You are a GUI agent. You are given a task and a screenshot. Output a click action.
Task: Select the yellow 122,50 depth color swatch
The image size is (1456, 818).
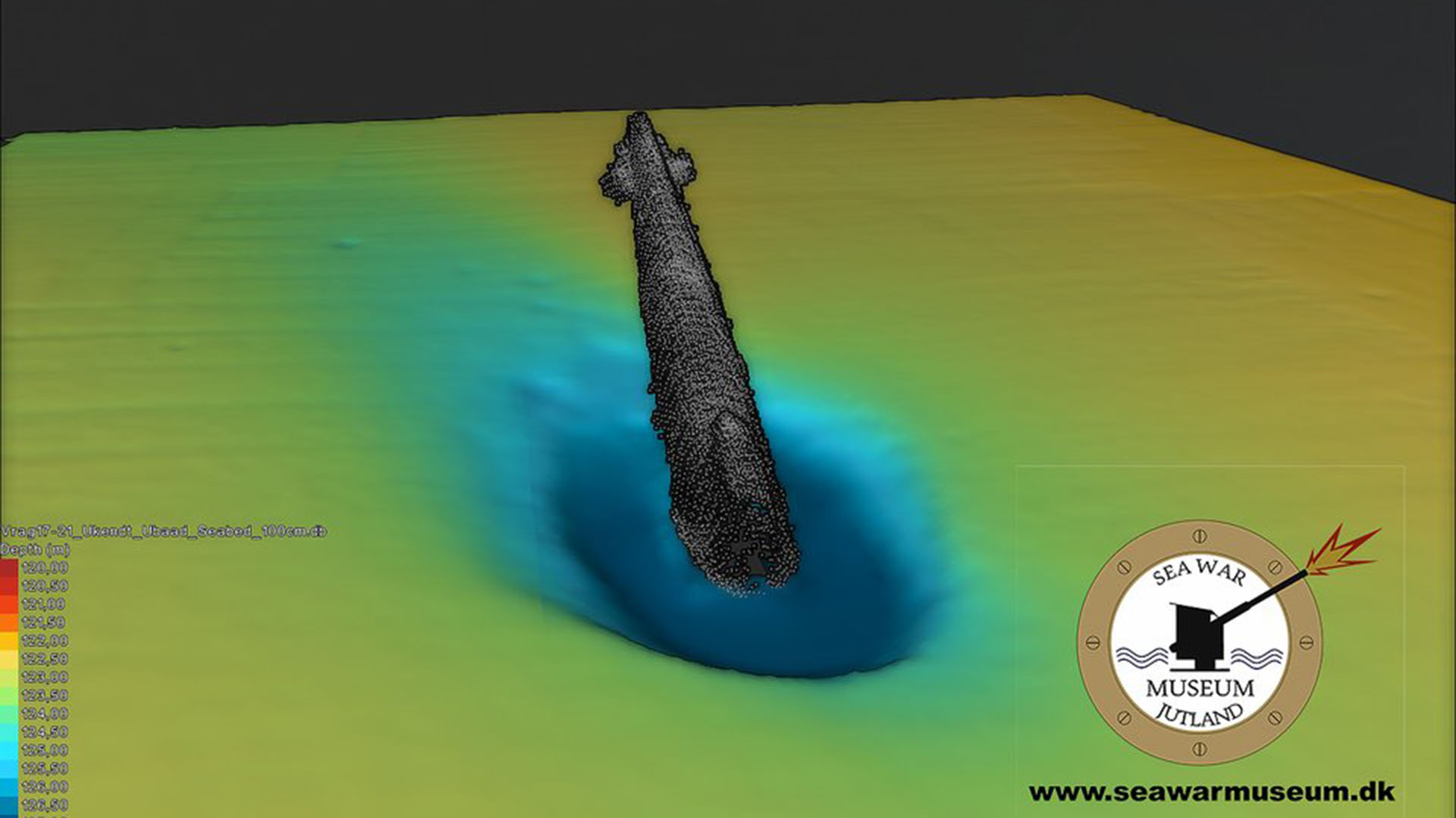tap(9, 659)
